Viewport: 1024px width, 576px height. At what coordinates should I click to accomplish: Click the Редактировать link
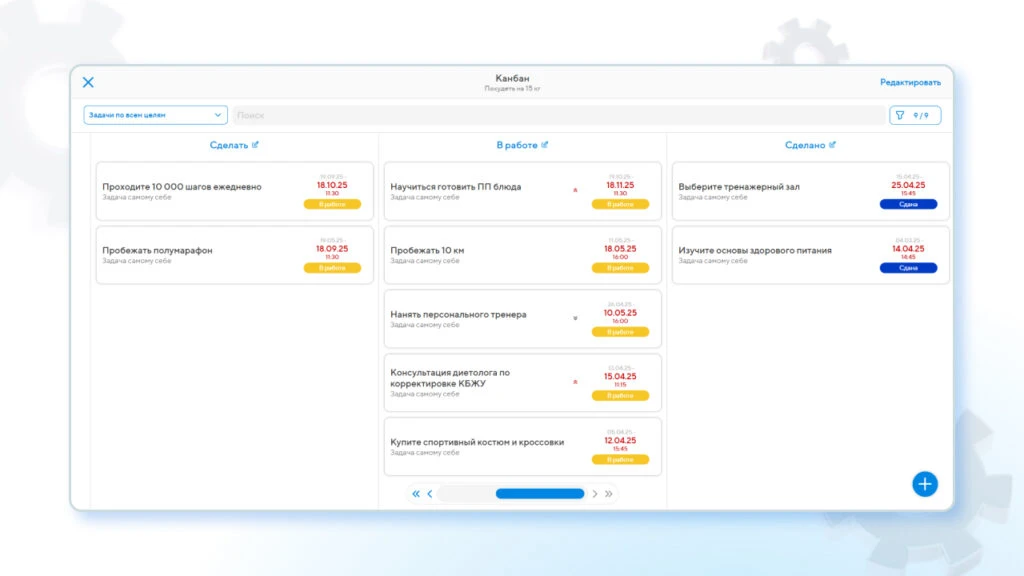(x=910, y=82)
